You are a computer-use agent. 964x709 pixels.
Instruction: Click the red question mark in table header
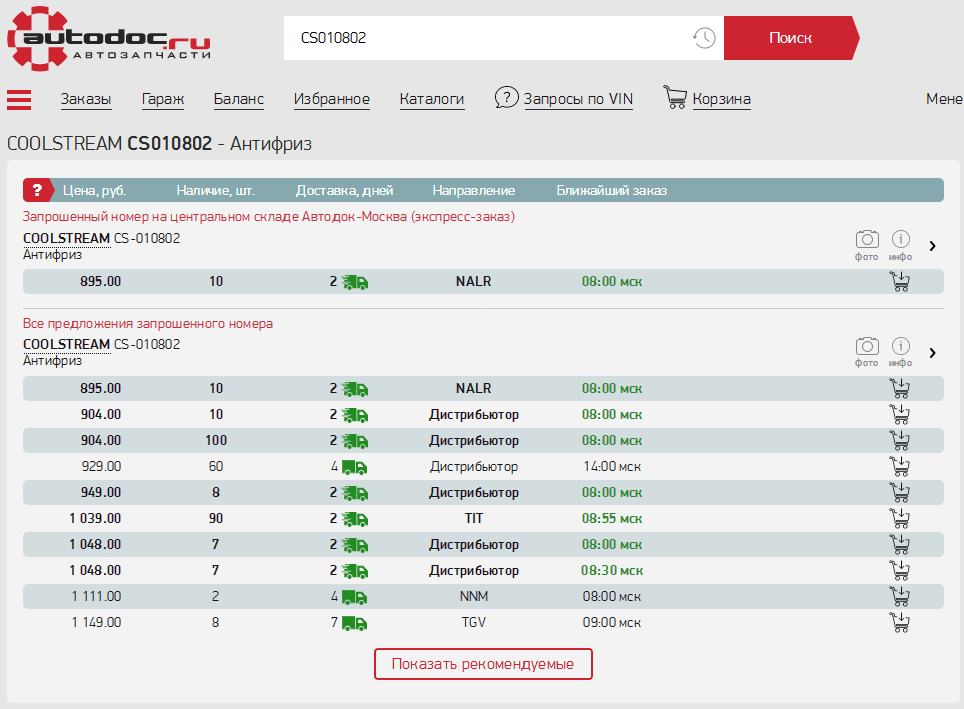click(38, 190)
